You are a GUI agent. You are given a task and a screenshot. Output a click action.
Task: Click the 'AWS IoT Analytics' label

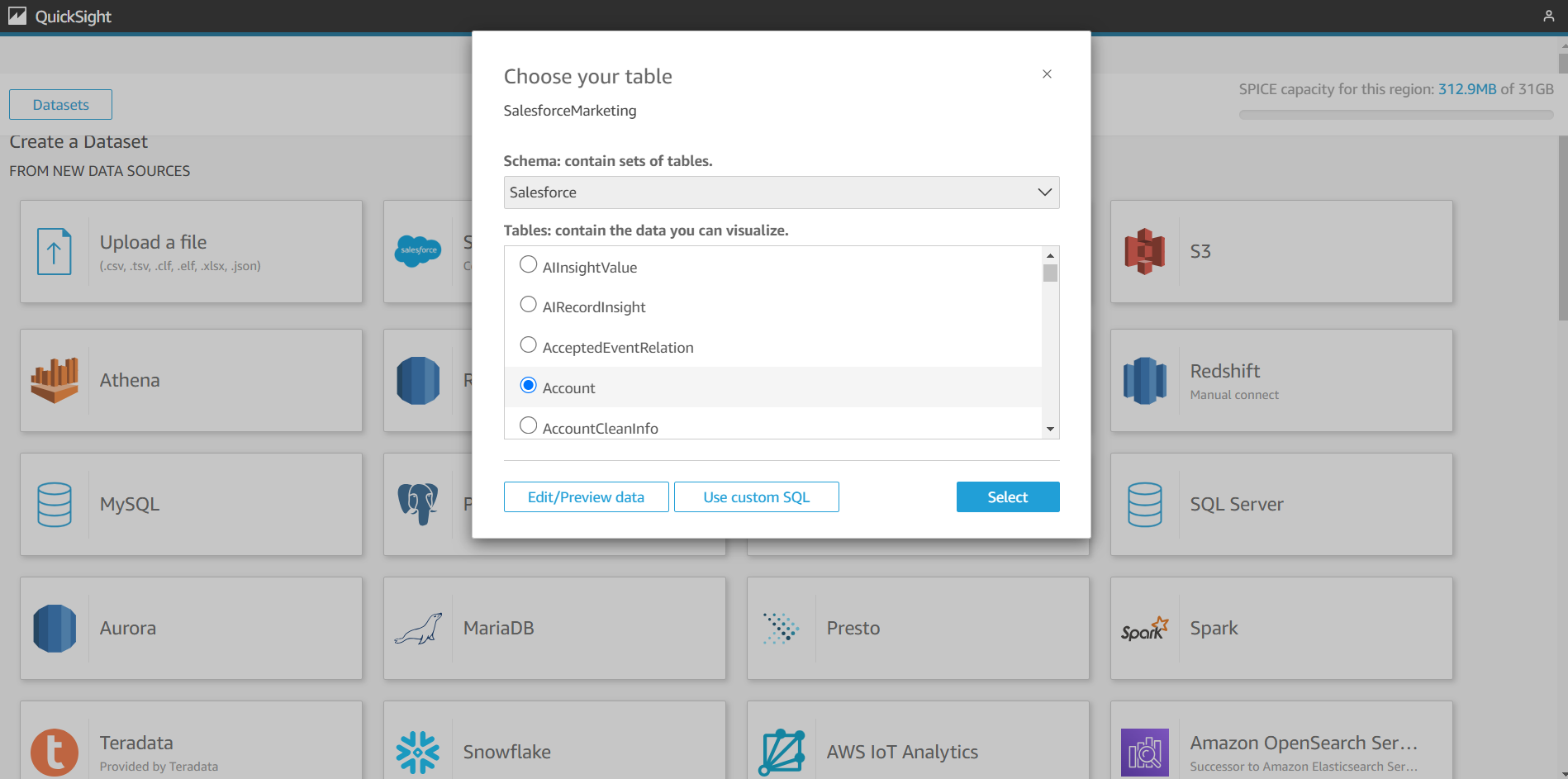coord(902,752)
